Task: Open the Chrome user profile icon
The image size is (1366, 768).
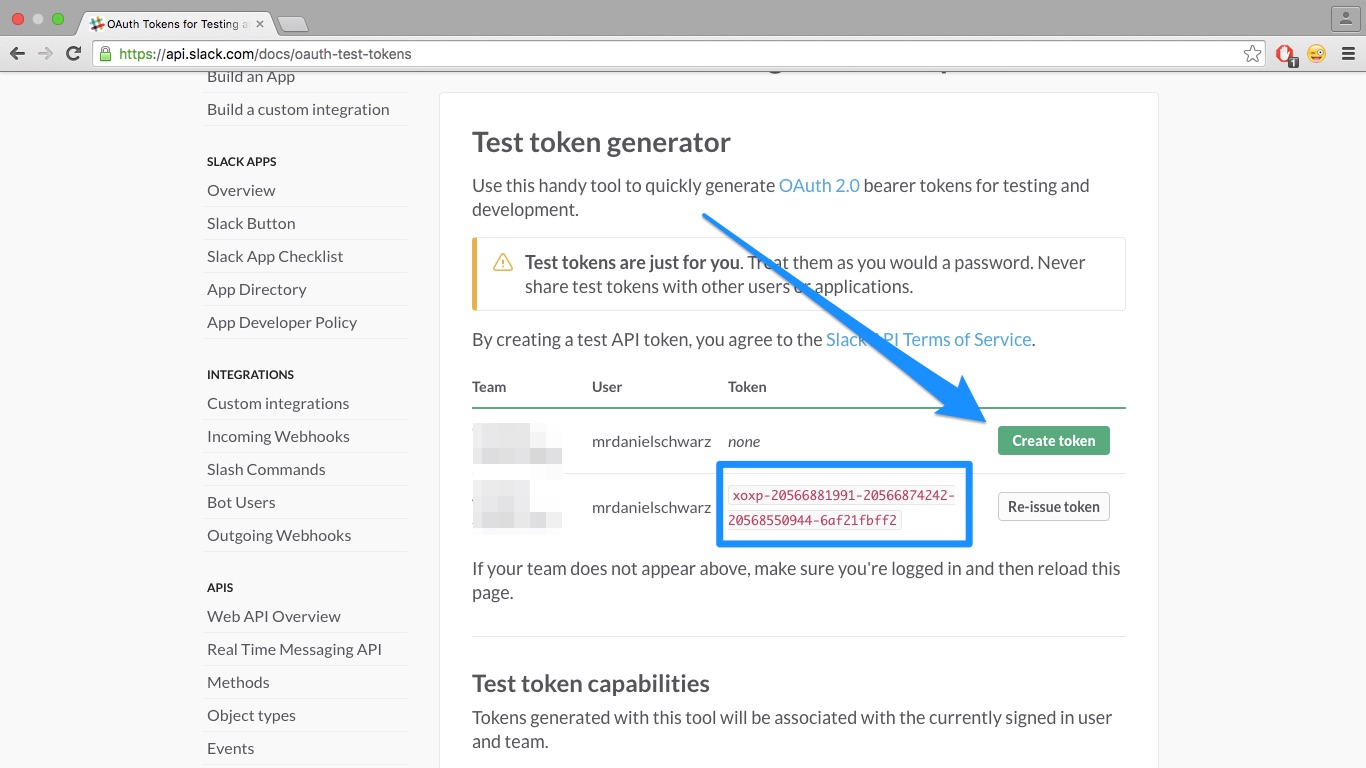Action: [x=1345, y=18]
